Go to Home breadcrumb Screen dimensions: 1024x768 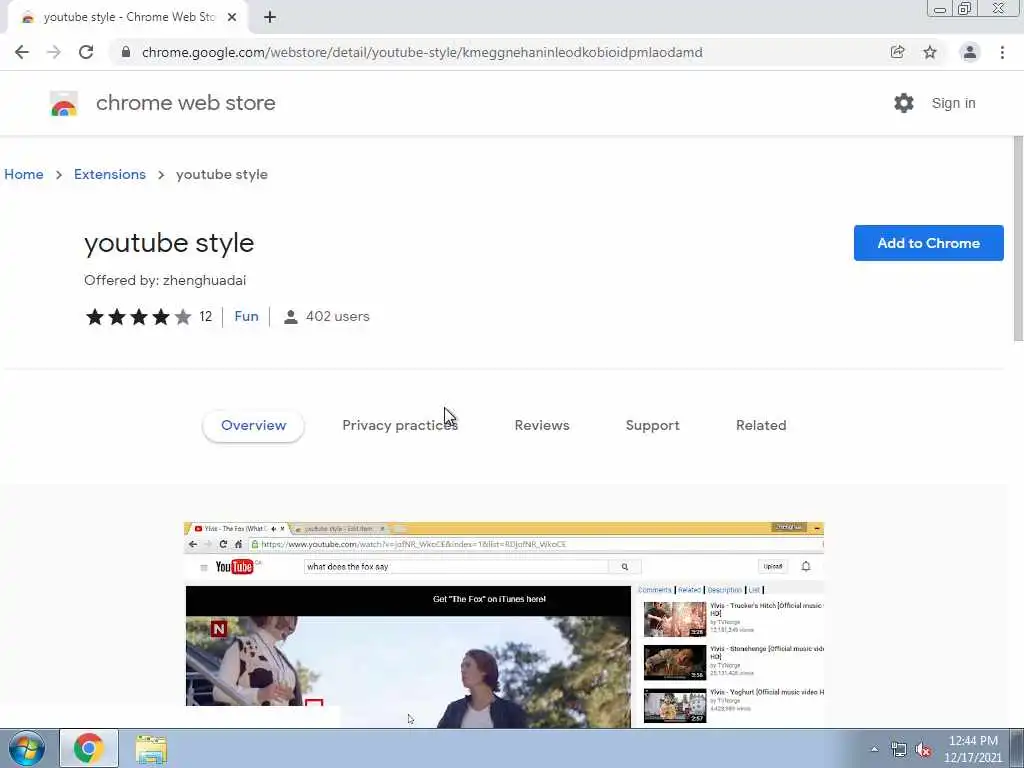tap(24, 174)
